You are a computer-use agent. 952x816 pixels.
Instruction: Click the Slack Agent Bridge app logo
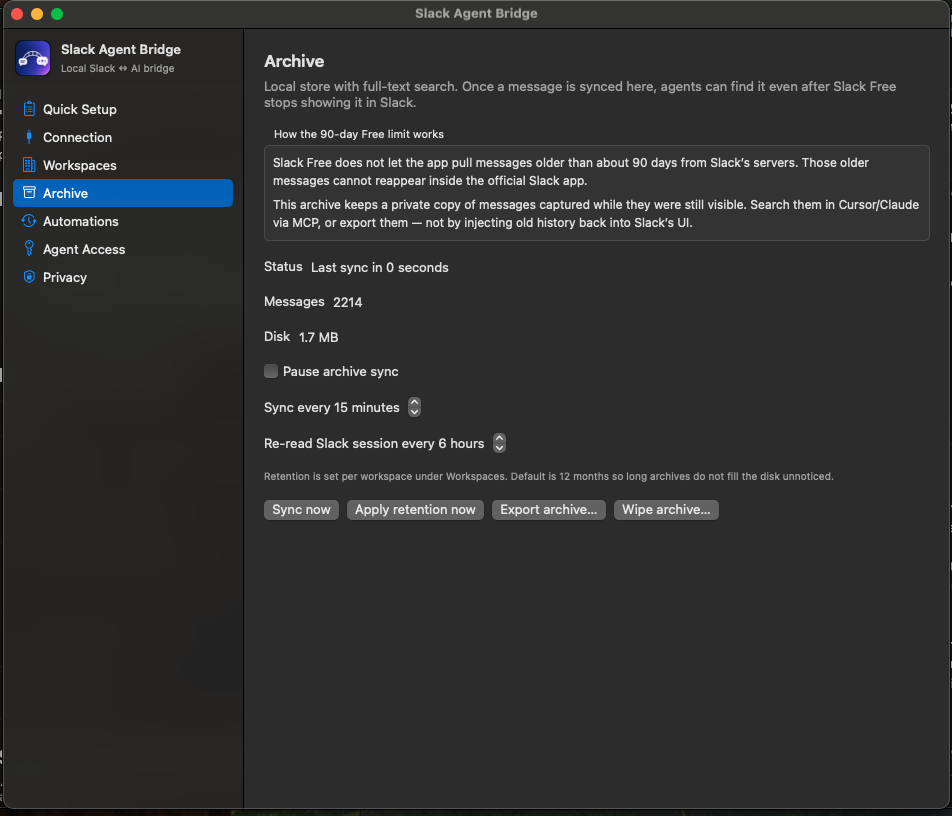(33, 58)
